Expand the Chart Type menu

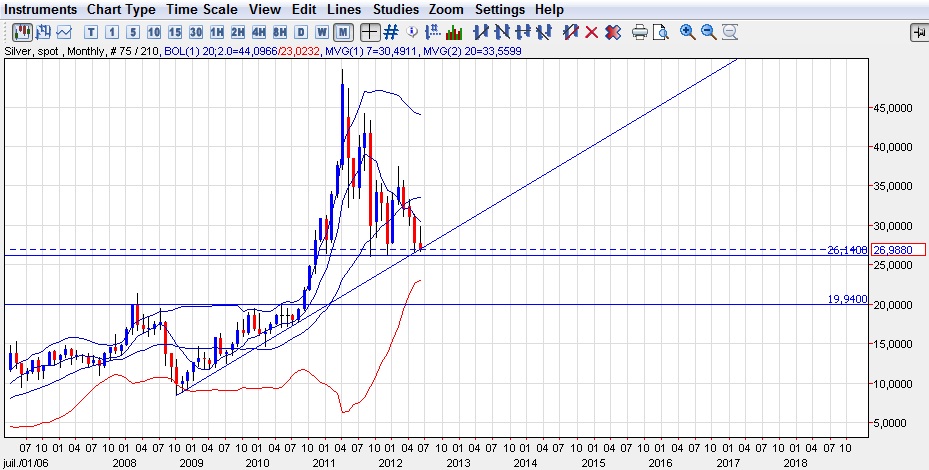121,9
